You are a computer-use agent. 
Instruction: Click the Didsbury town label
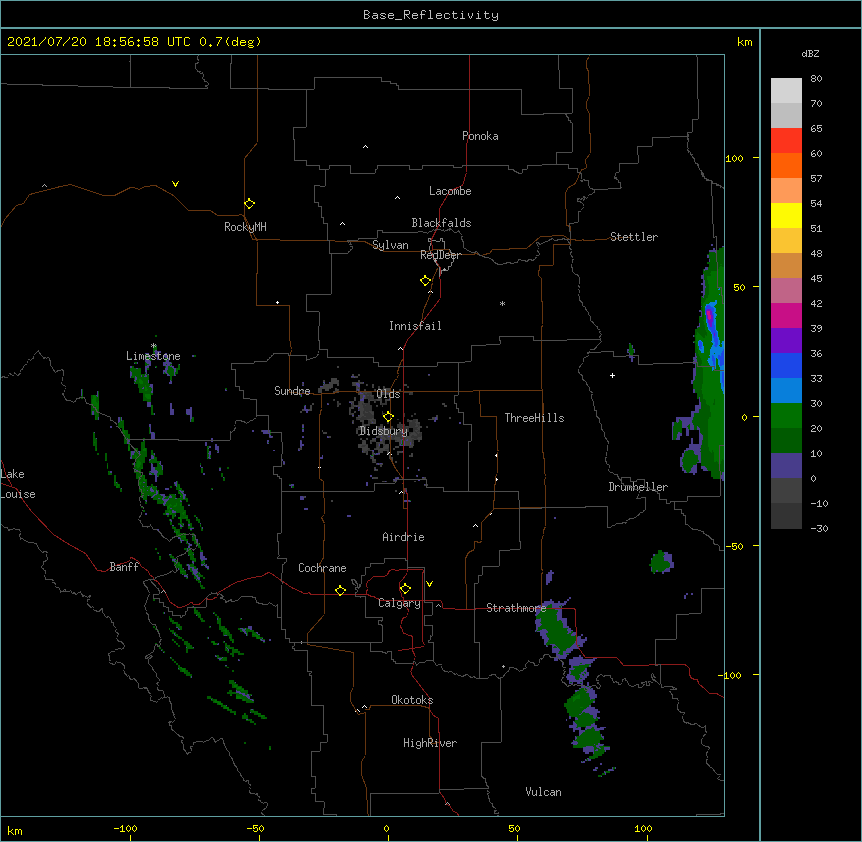tap(384, 431)
